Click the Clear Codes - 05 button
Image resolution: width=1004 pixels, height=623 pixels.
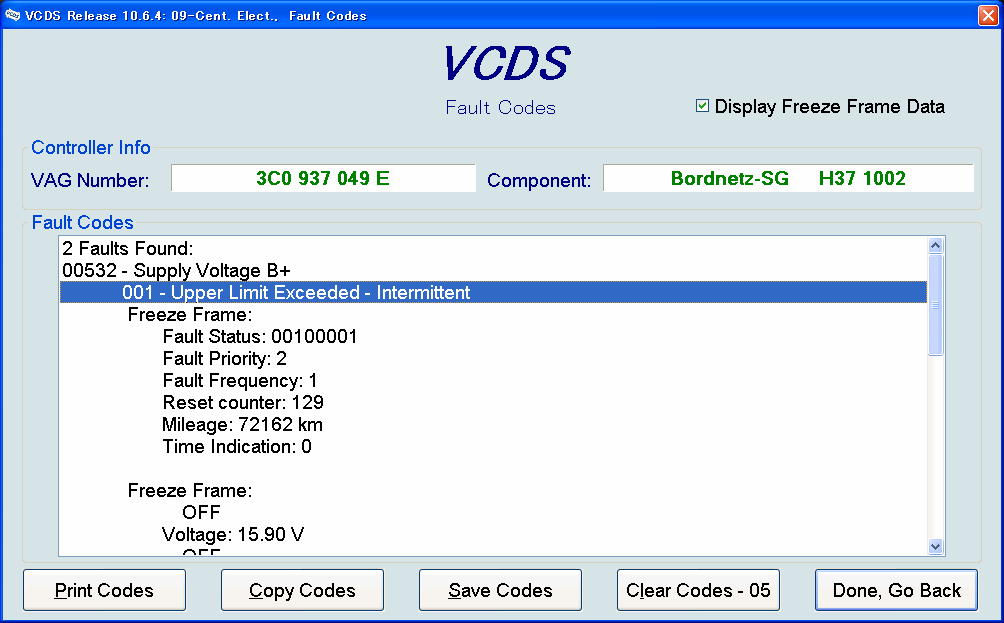(x=698, y=590)
